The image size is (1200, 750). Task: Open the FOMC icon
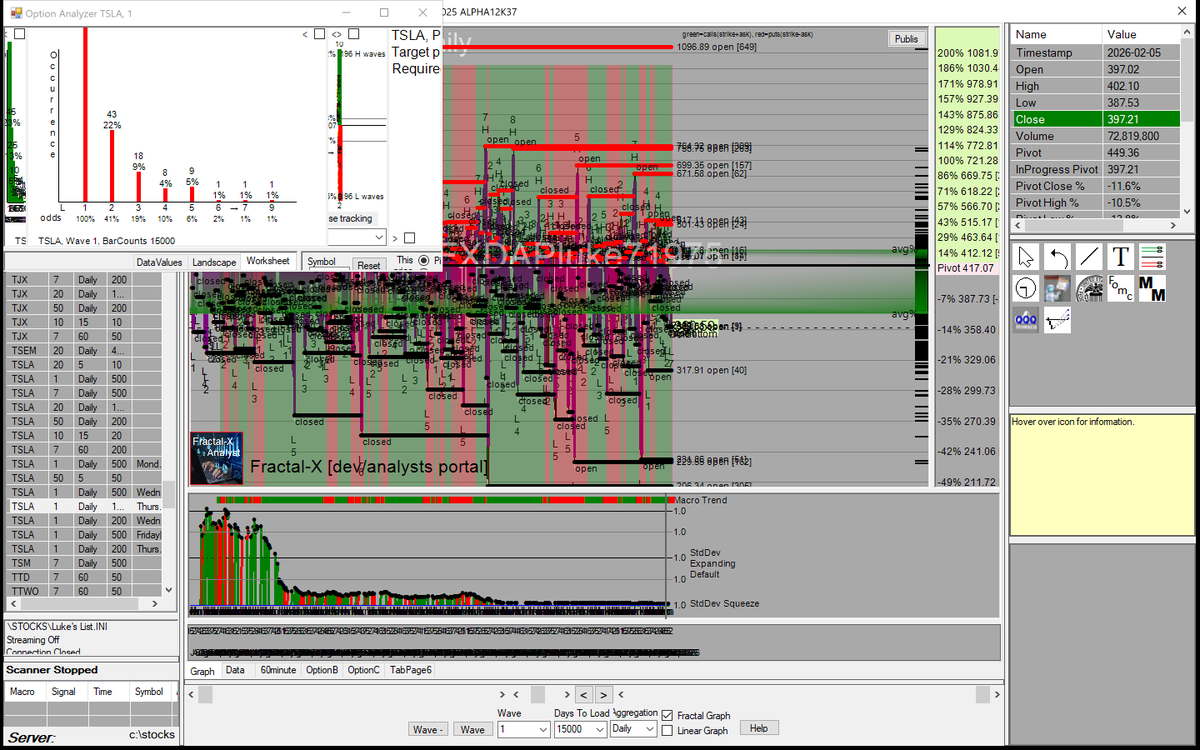tap(1120, 289)
